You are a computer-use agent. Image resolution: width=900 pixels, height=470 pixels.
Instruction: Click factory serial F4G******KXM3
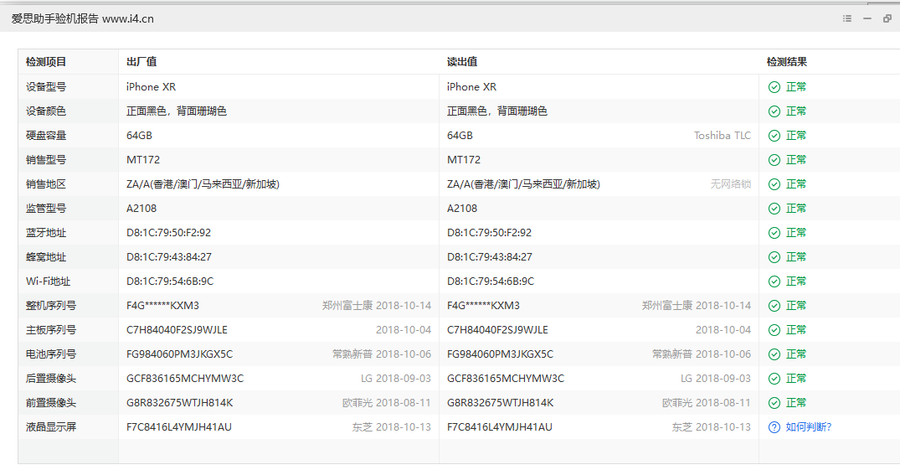[x=162, y=305]
